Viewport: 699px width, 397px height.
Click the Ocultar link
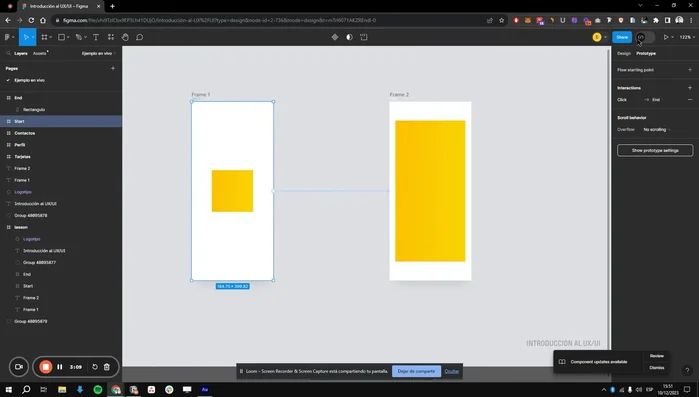[452, 371]
